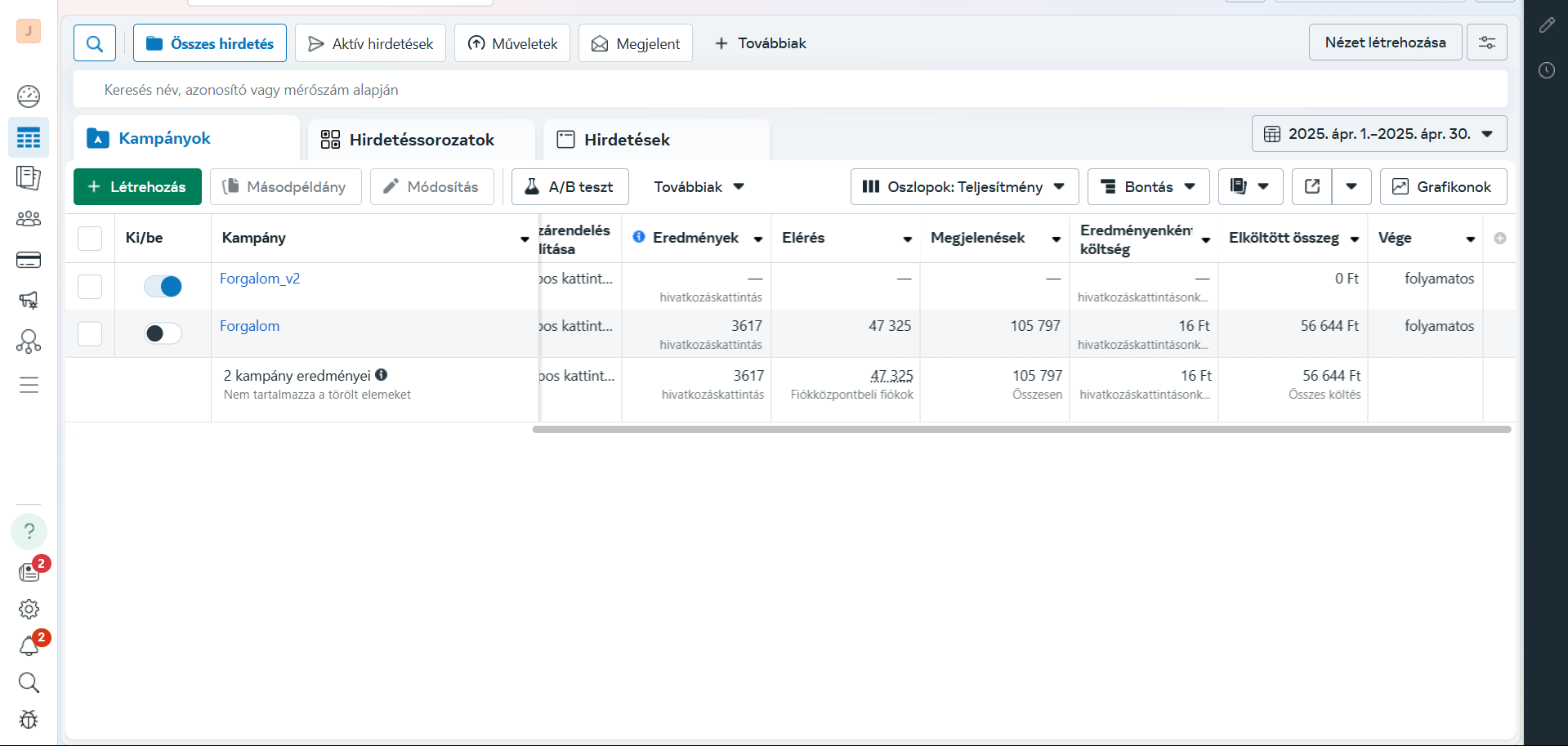
Task: Switch to the Kampányok tab
Action: pyautogui.click(x=186, y=139)
